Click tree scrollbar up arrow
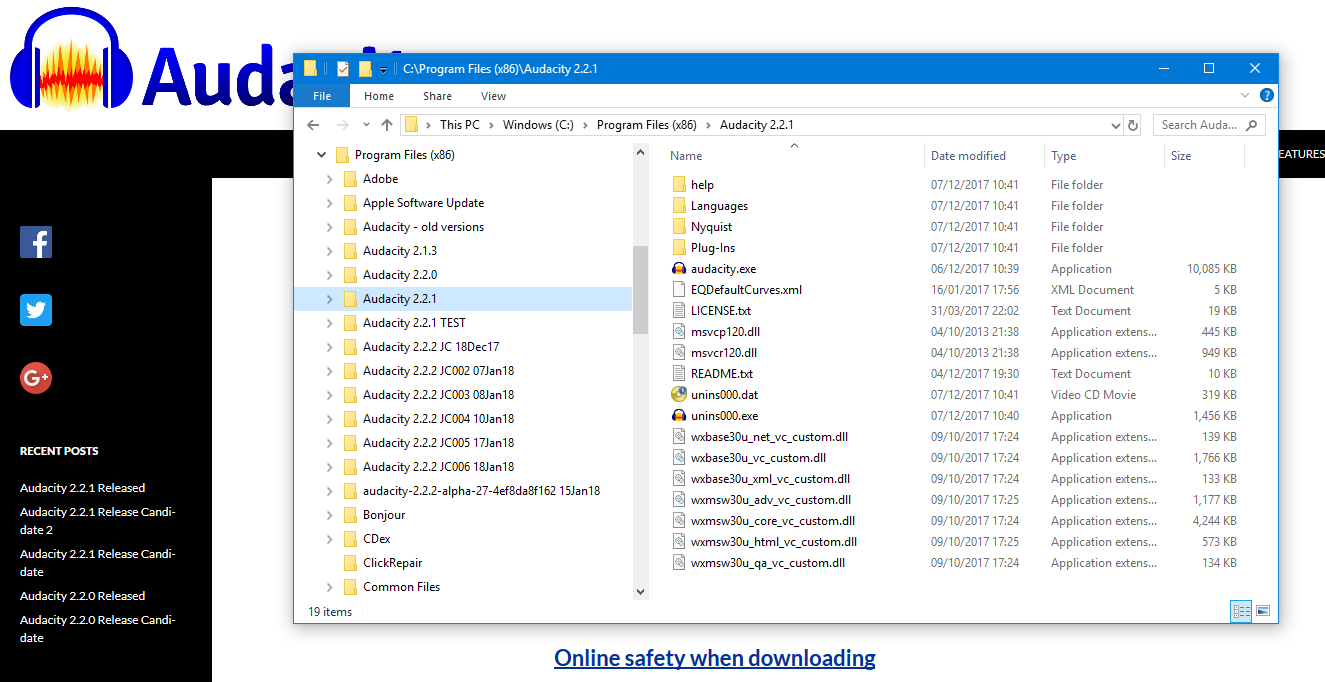This screenshot has width=1325, height=682. (x=640, y=152)
